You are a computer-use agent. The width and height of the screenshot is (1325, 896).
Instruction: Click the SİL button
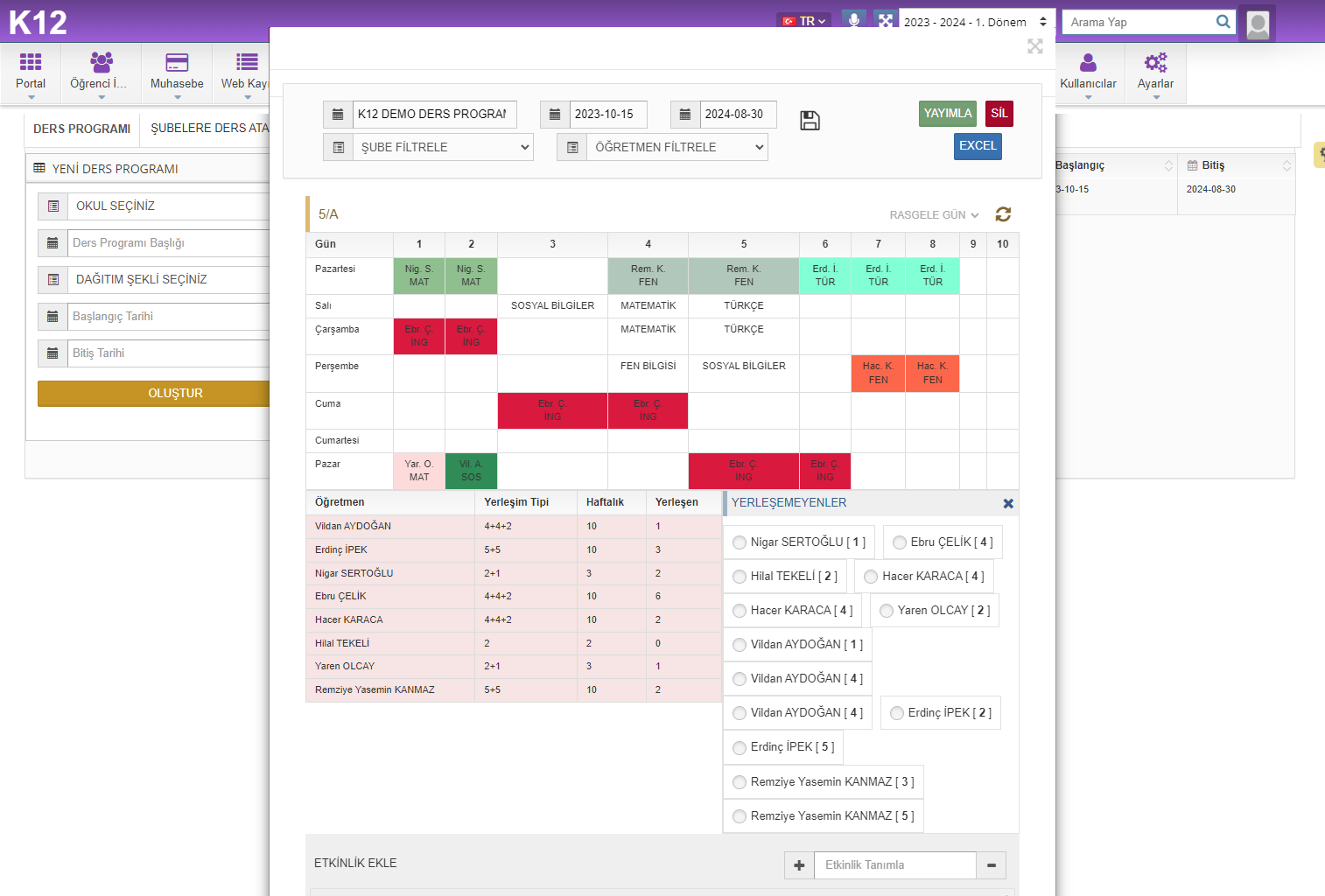coord(999,114)
